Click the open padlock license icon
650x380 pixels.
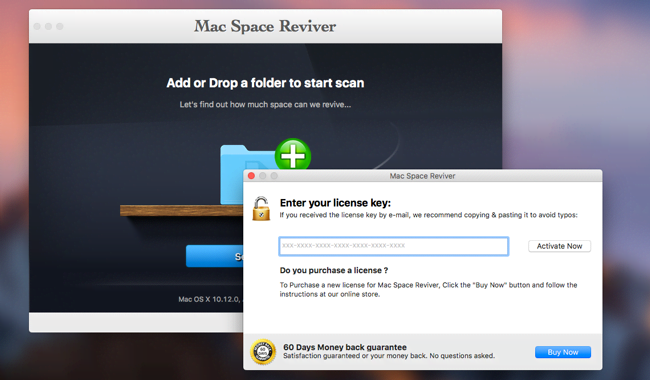tap(261, 208)
